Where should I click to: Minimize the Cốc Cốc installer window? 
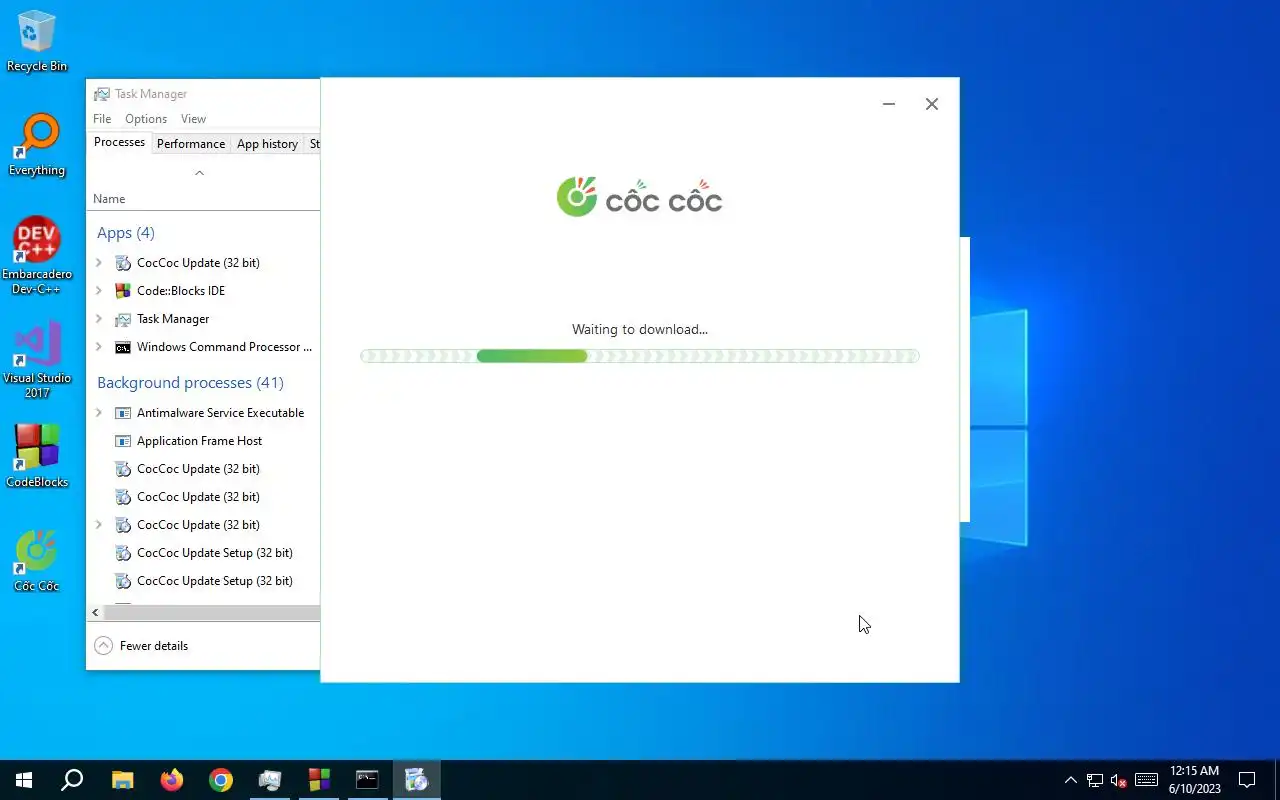[889, 104]
